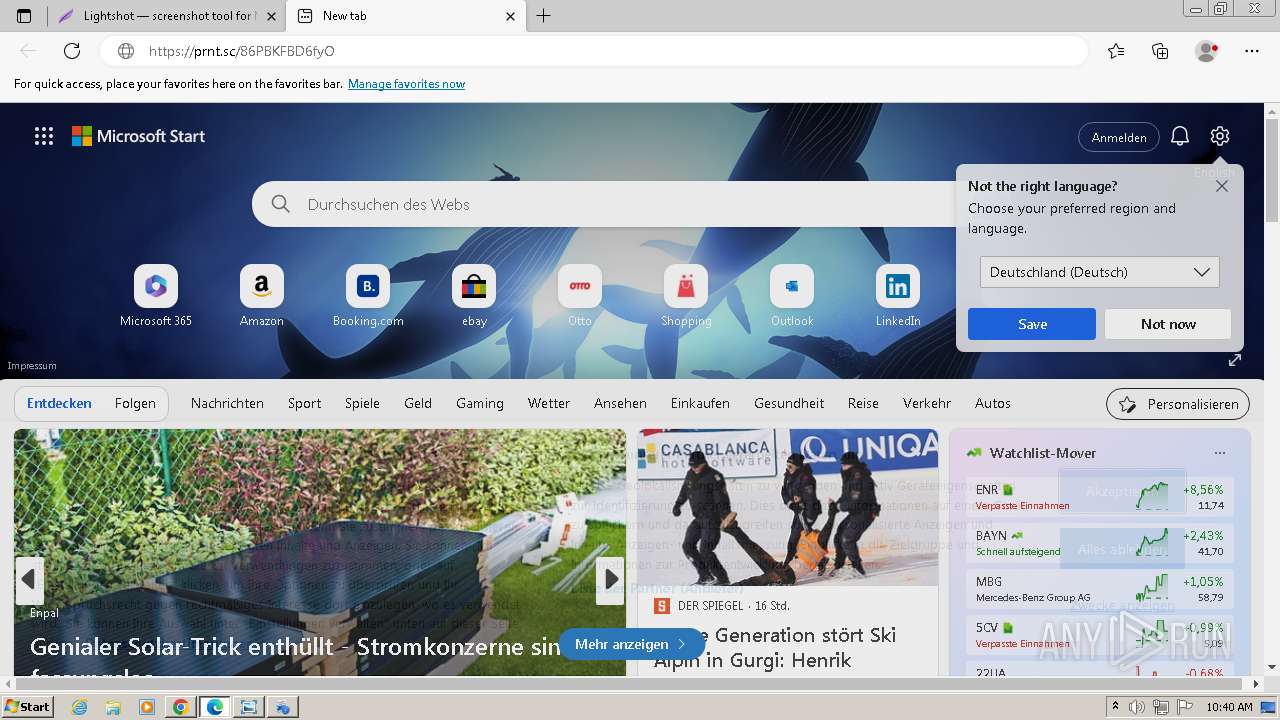Open the Outlook shortcut tile

[792, 296]
